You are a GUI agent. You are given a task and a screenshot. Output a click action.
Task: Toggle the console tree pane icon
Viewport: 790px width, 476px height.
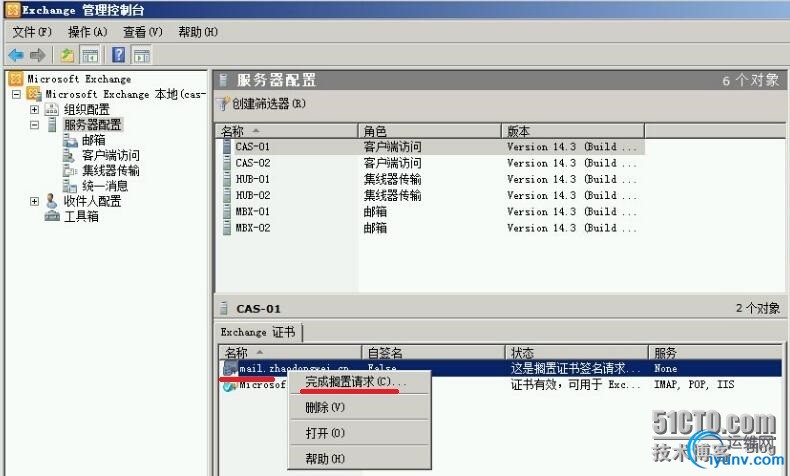[x=90, y=54]
